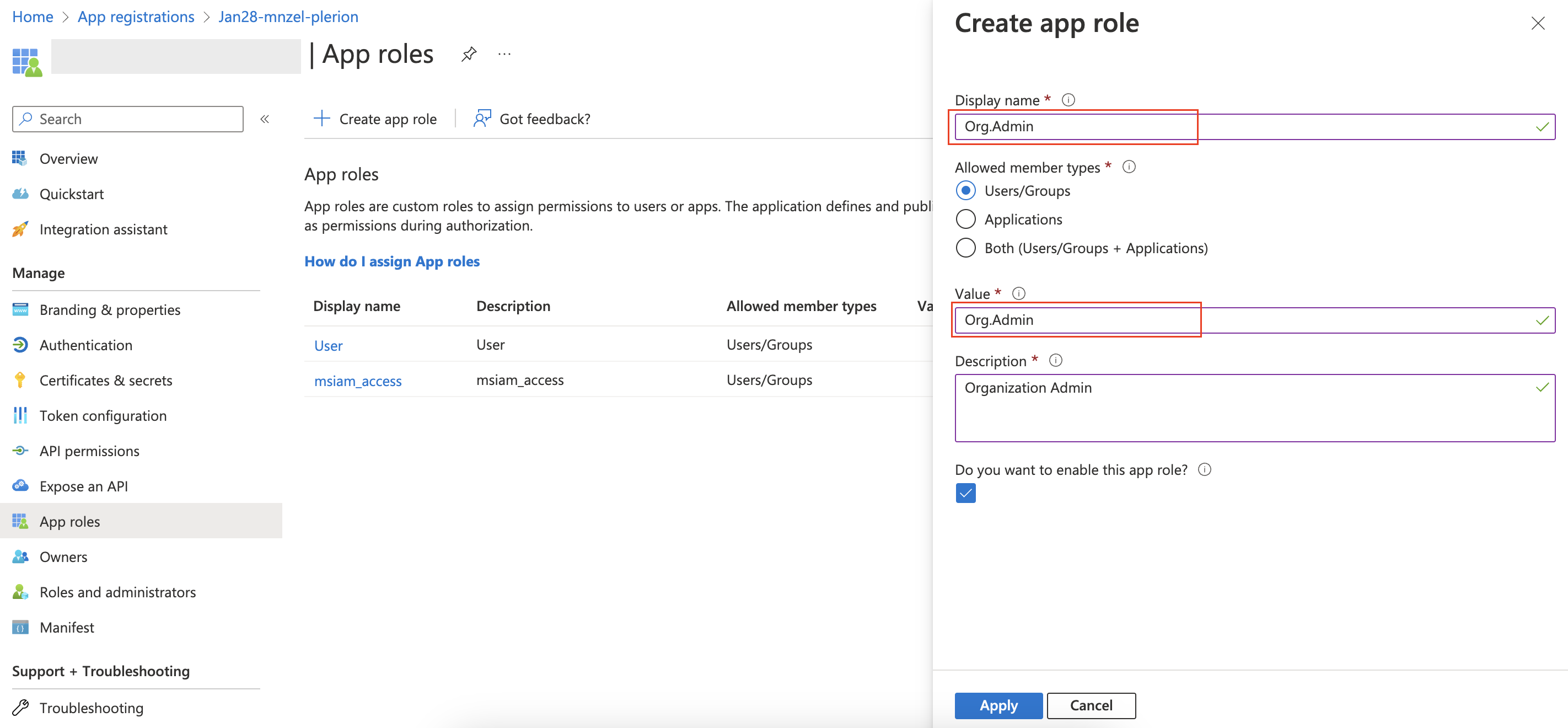
Task: Go to App registrations breadcrumb link
Action: coord(136,17)
